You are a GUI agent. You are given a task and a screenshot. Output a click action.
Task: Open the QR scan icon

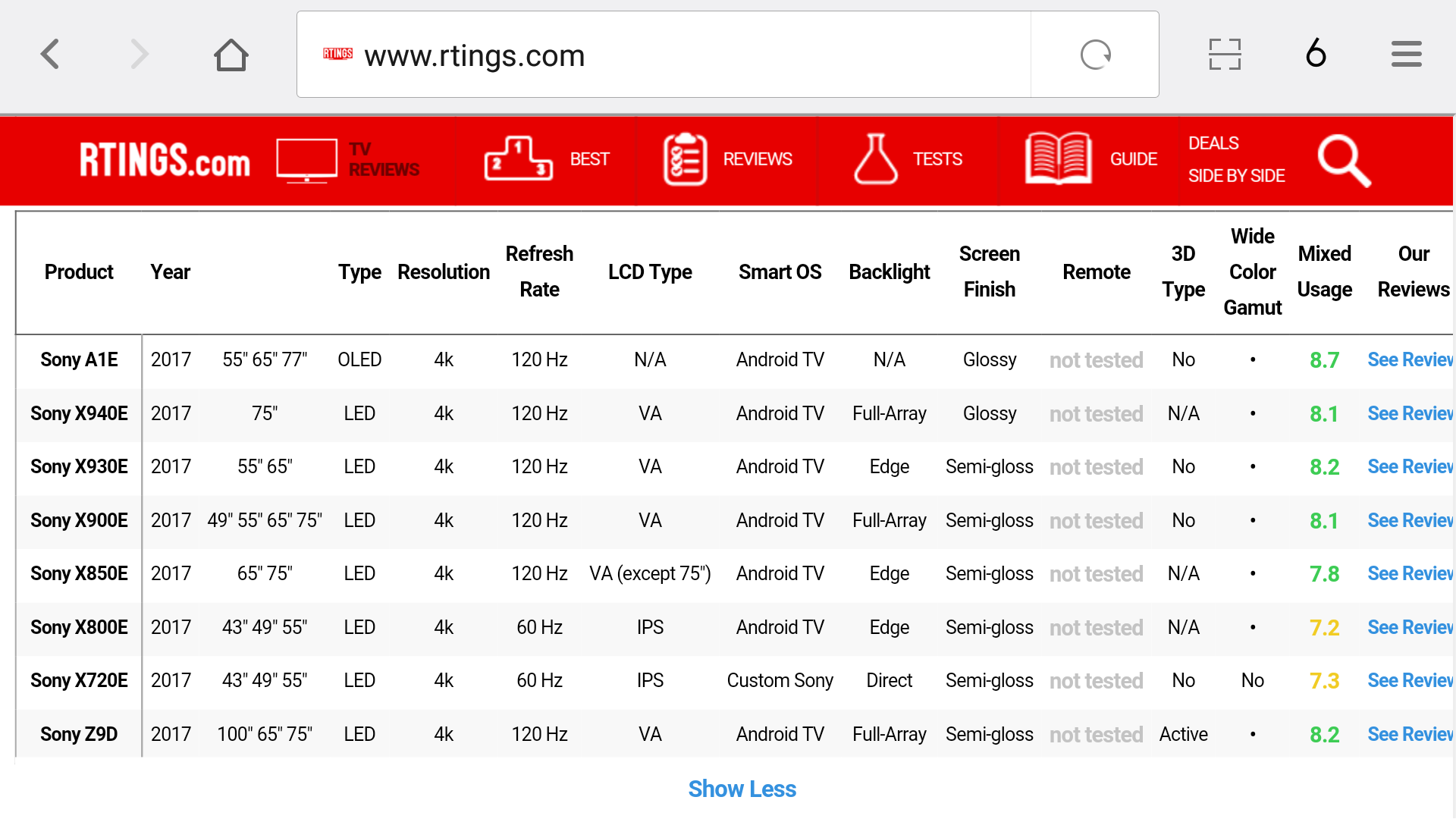1224,55
